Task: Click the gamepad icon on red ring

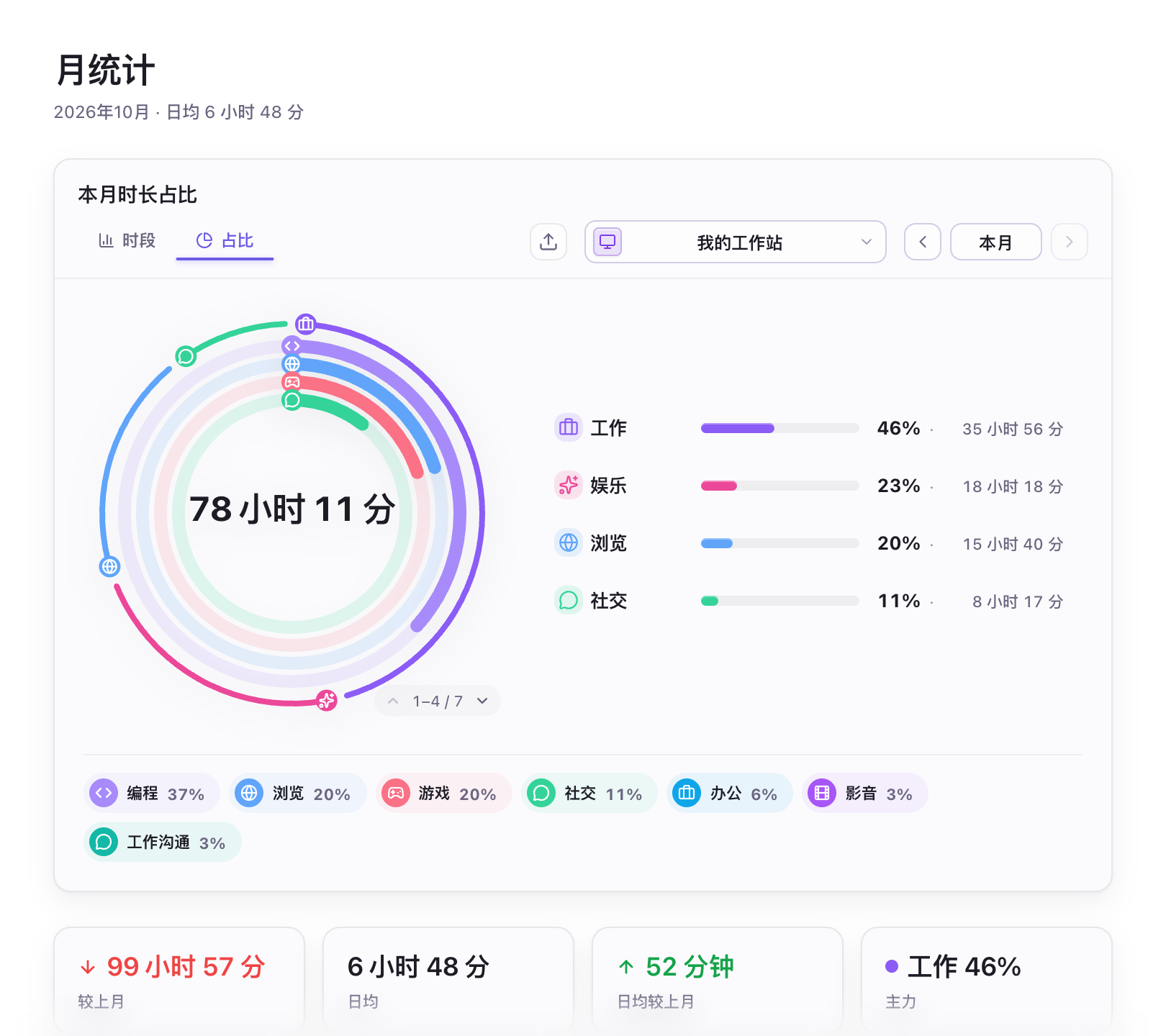Action: pos(291,382)
